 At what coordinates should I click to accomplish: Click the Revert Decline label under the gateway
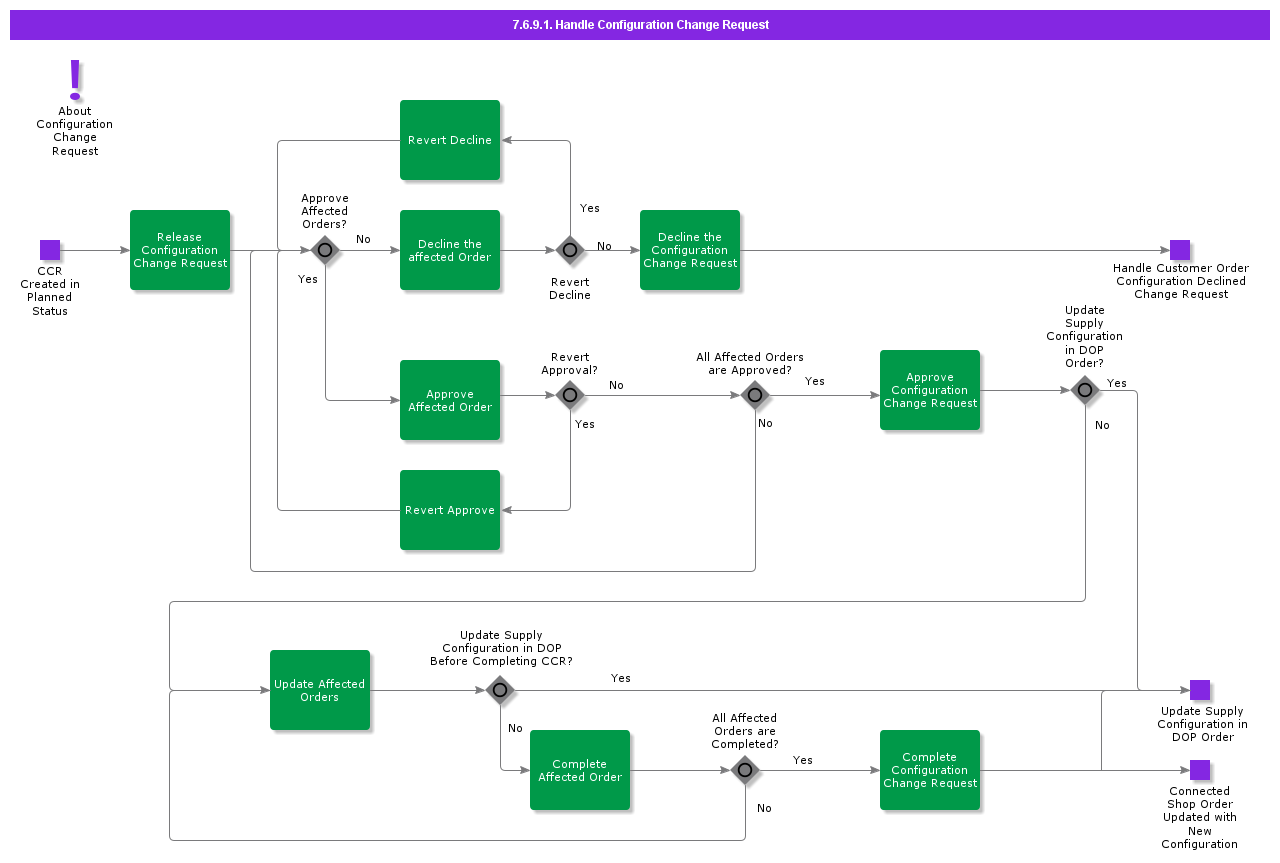570,289
